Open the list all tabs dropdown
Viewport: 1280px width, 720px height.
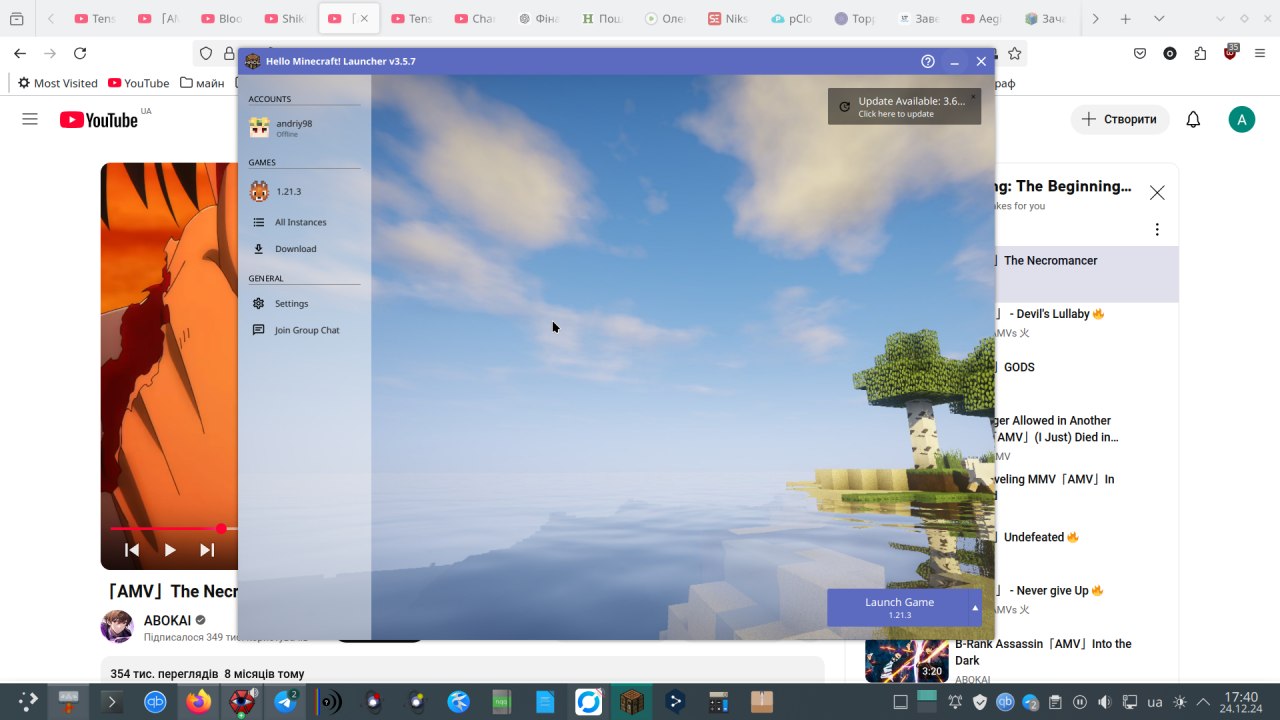click(x=1159, y=19)
